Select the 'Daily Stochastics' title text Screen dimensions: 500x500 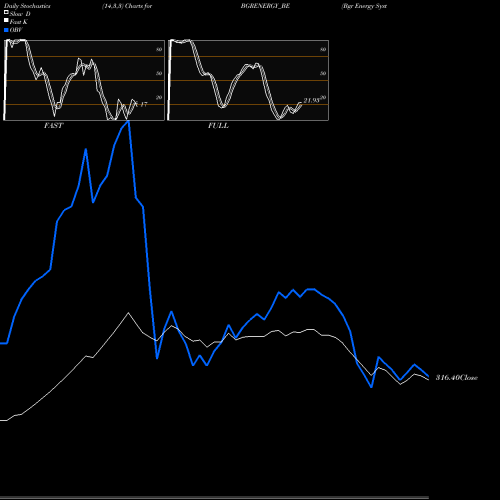(x=27, y=6)
